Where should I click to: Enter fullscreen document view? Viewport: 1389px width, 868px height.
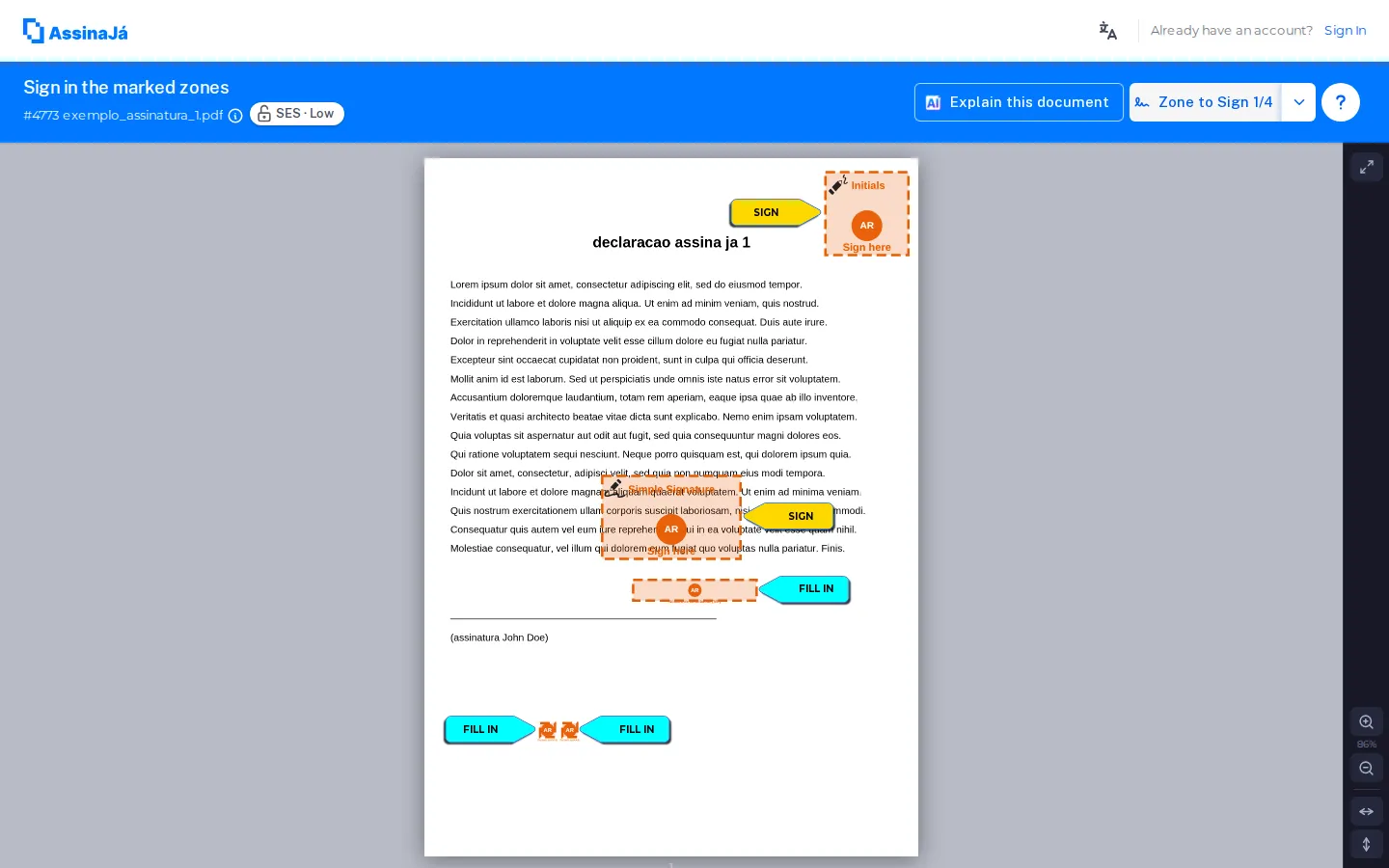pos(1367,167)
